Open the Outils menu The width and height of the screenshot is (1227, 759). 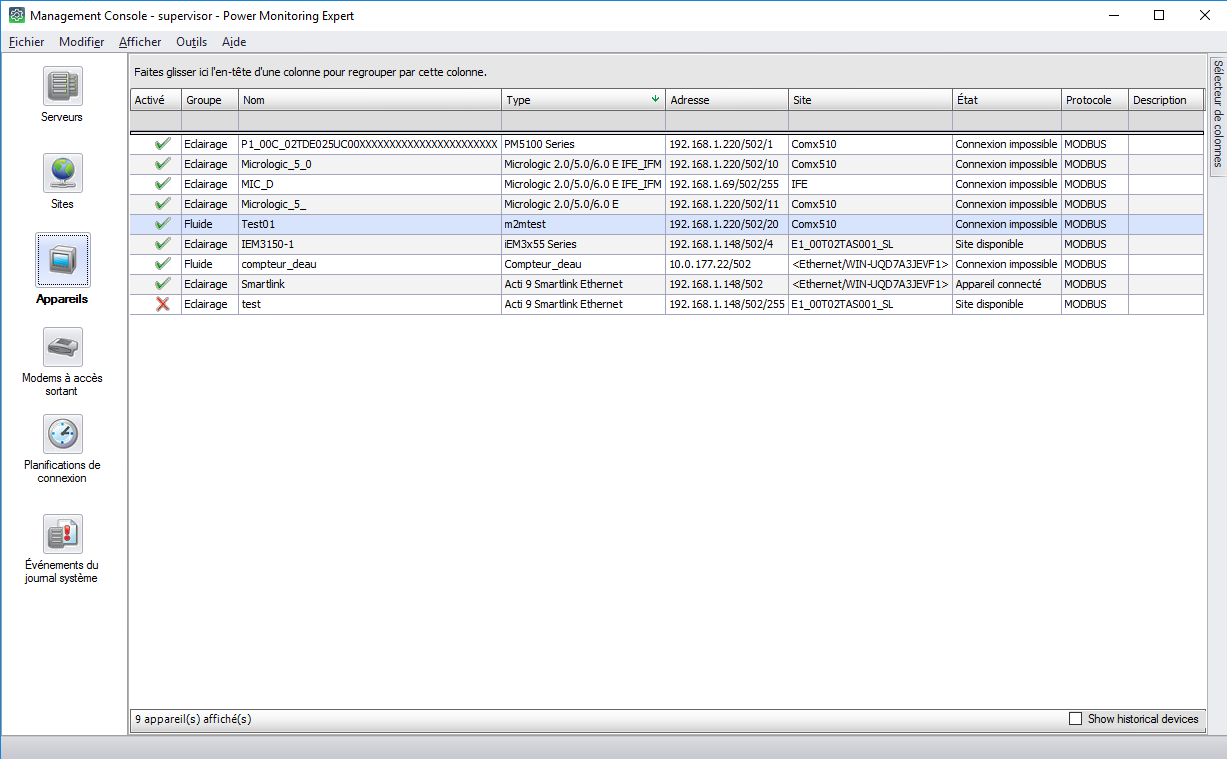click(191, 42)
